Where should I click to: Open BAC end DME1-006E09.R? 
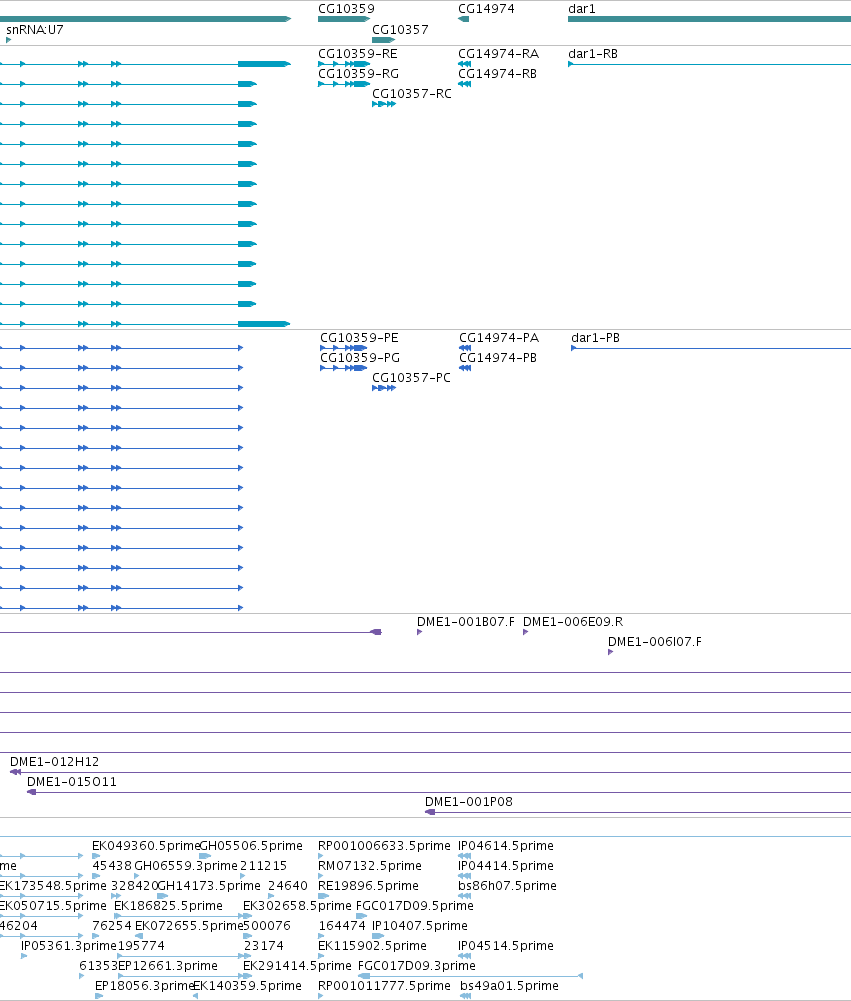click(573, 622)
